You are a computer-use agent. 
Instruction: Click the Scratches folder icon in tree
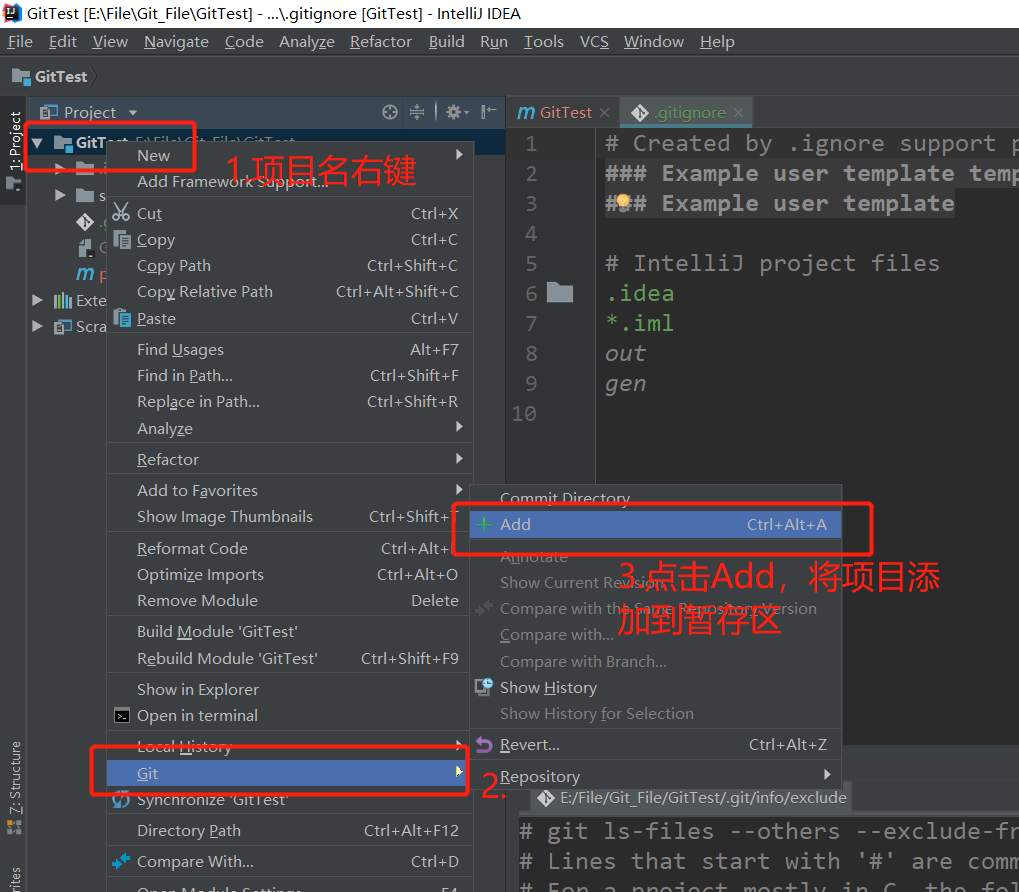coord(62,326)
